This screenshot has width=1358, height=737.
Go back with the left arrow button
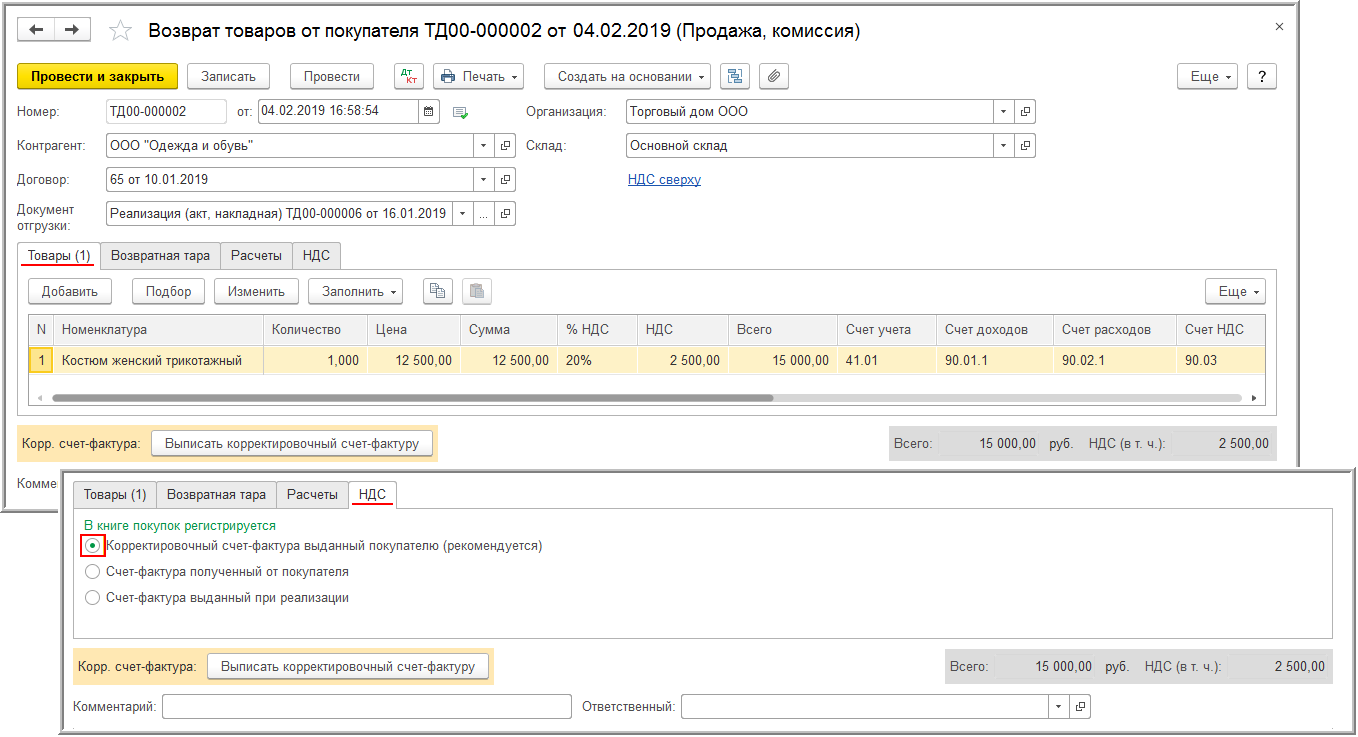(x=37, y=30)
